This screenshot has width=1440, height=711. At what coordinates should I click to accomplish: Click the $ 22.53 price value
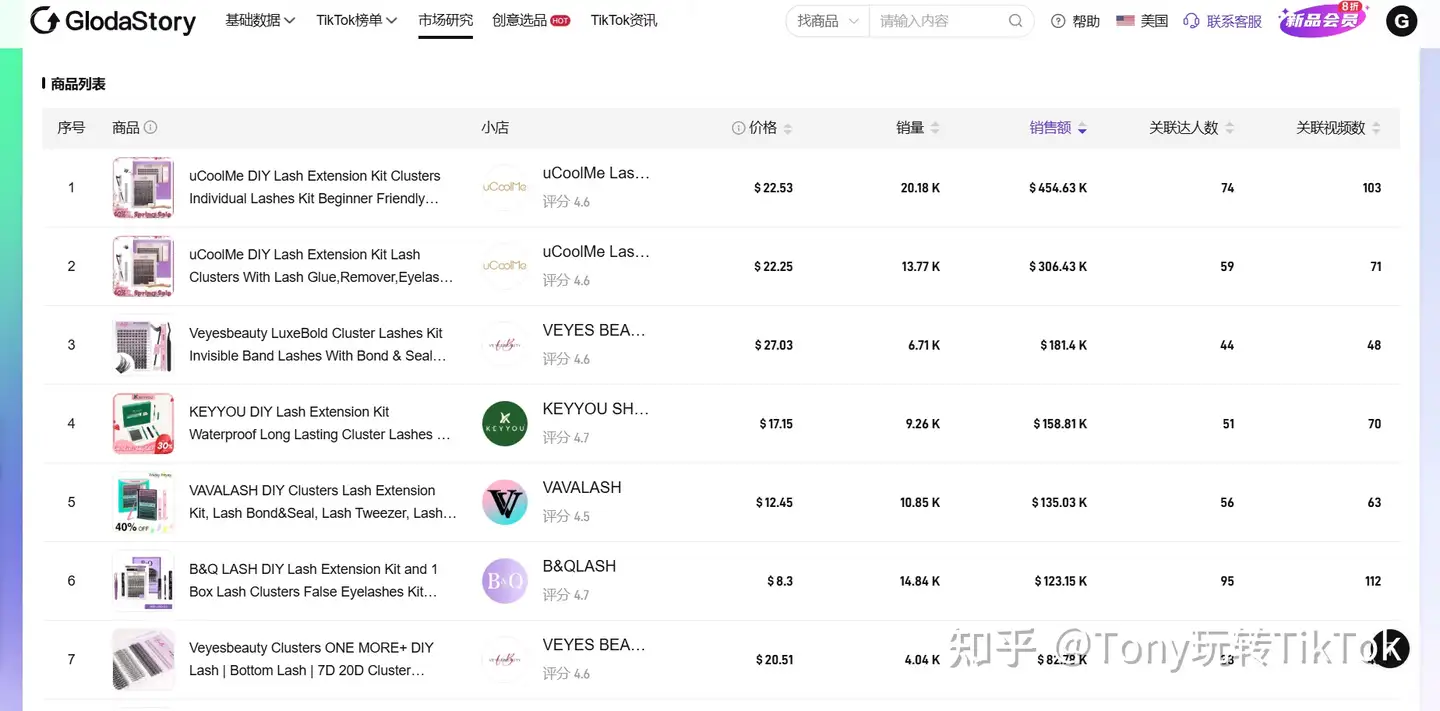(x=773, y=188)
